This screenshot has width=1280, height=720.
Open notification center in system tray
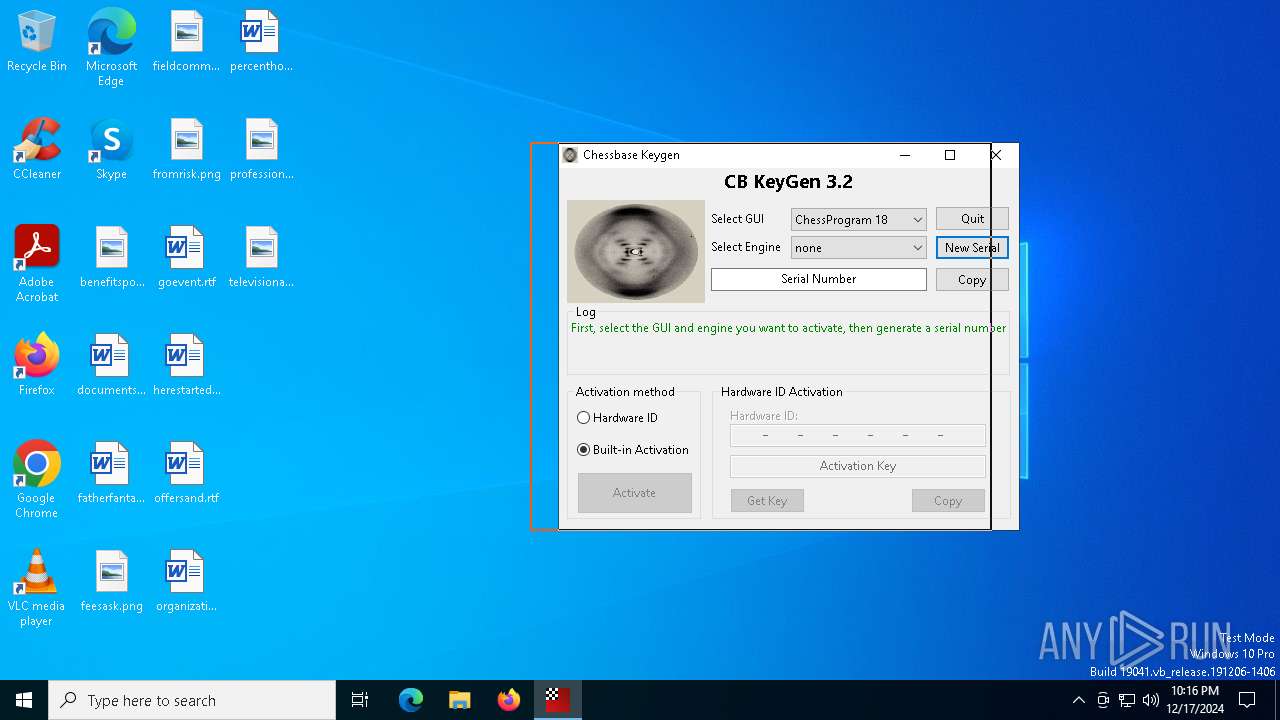point(1247,700)
